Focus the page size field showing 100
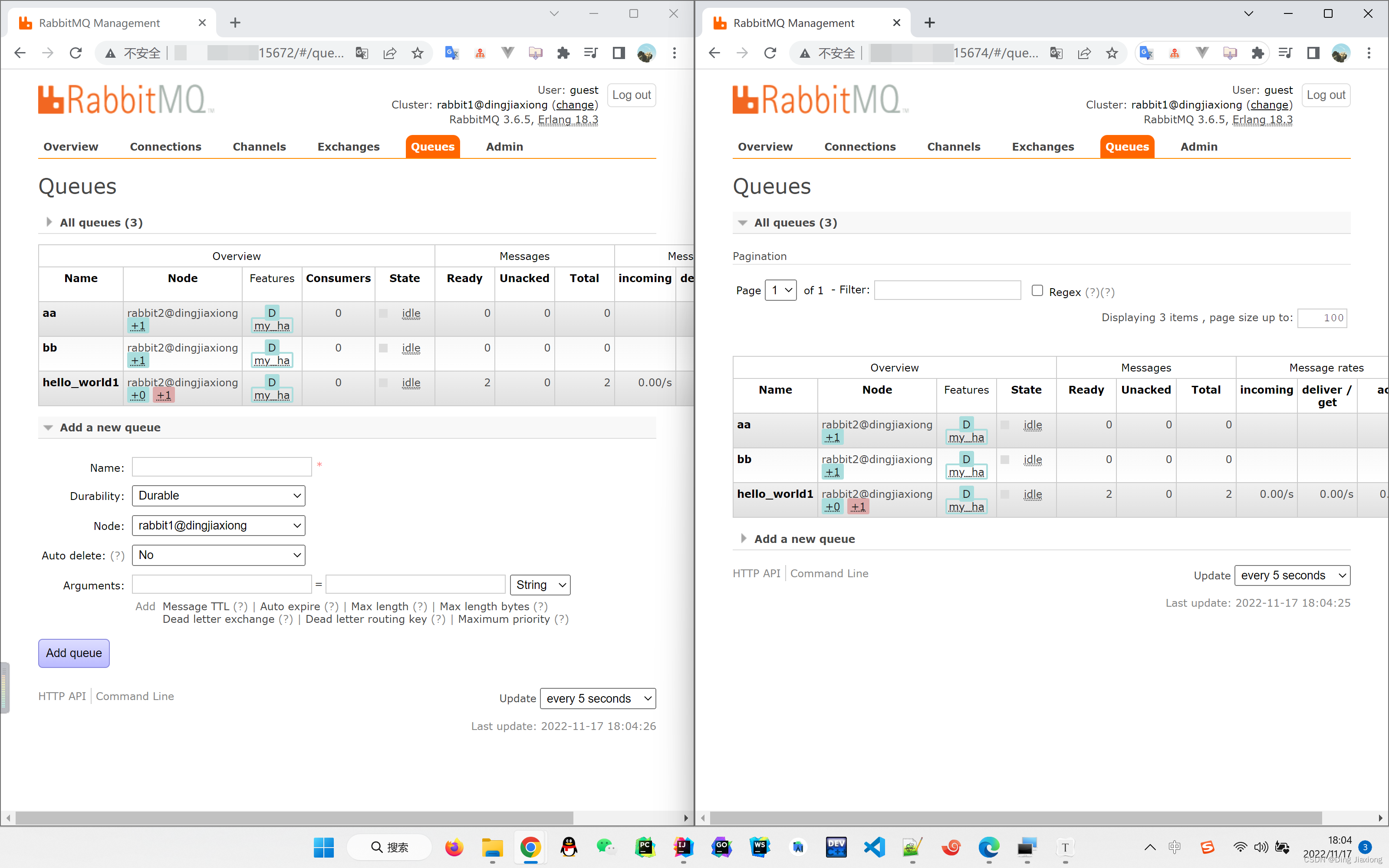The image size is (1389, 868). click(1323, 318)
